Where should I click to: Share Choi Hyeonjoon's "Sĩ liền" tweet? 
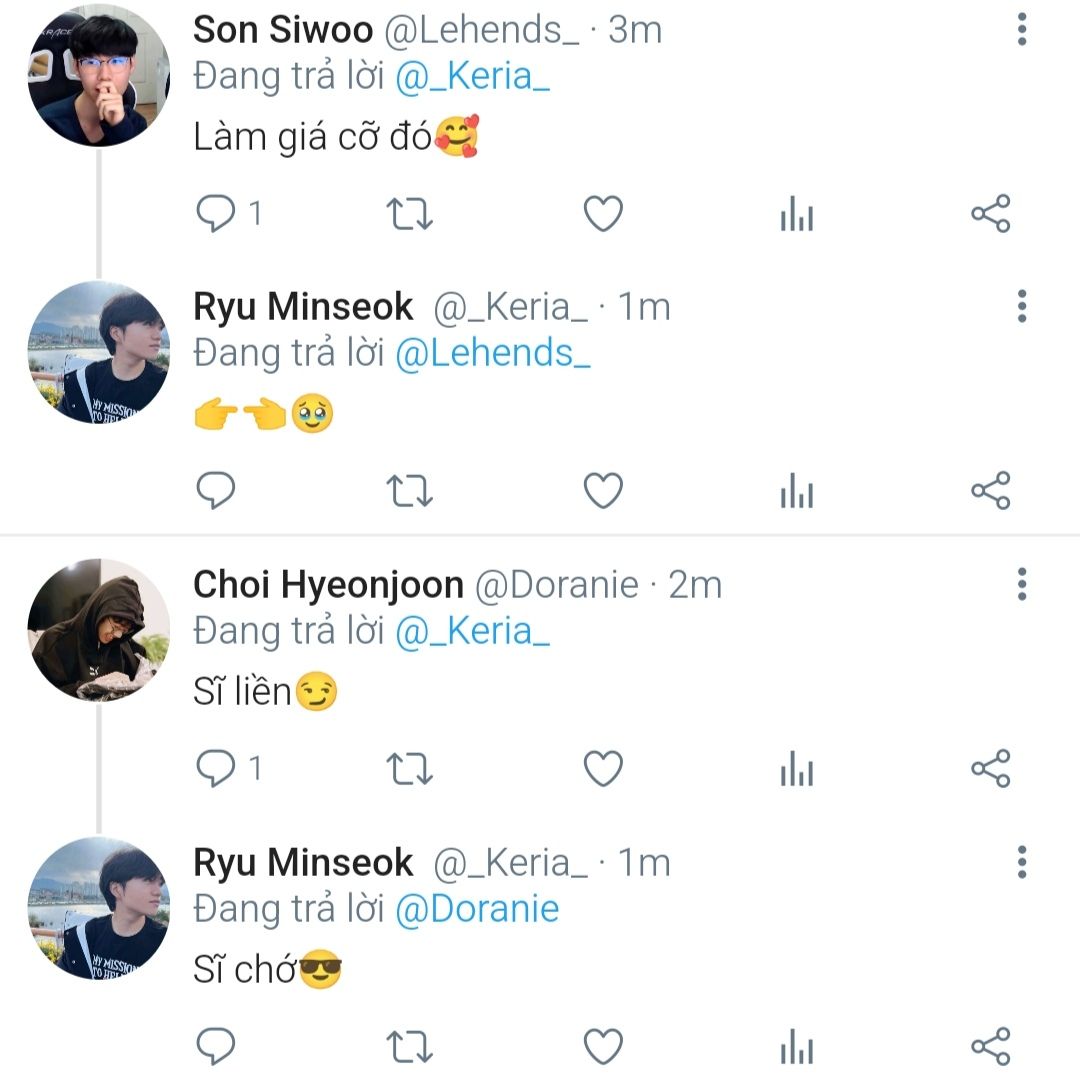pos(991,768)
